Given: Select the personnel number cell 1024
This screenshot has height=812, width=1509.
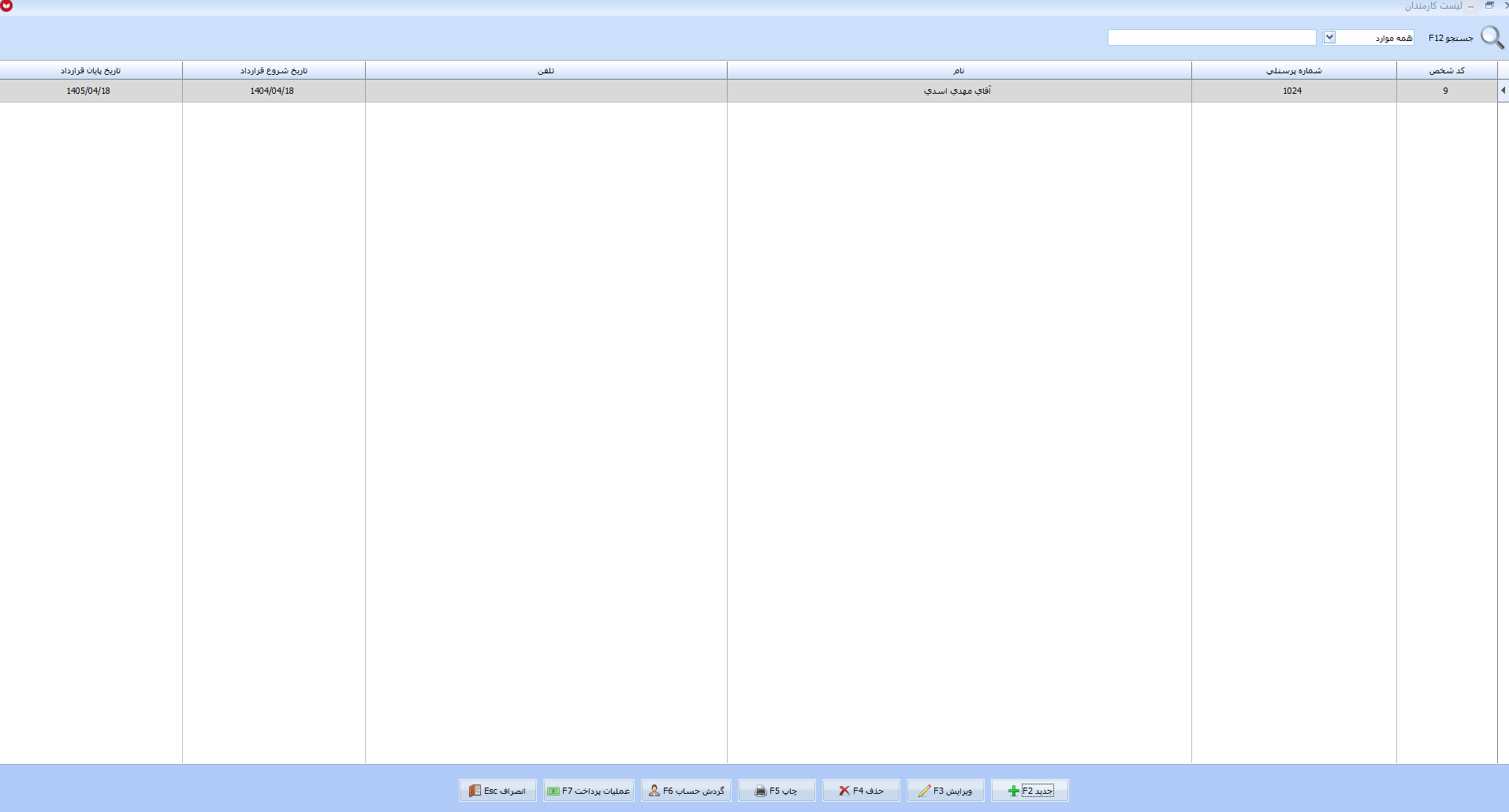Looking at the screenshot, I should click(x=1294, y=91).
